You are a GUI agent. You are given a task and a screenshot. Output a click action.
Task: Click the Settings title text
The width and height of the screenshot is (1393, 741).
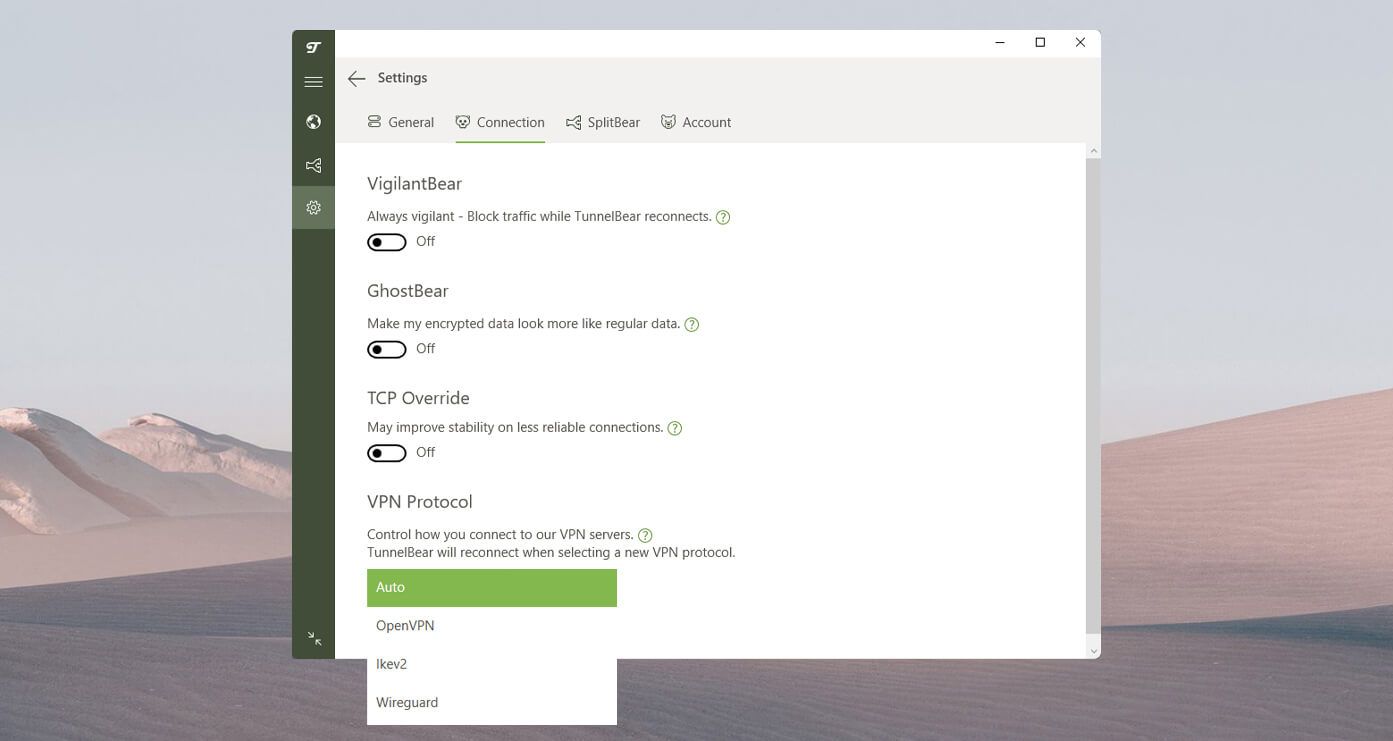pyautogui.click(x=402, y=78)
